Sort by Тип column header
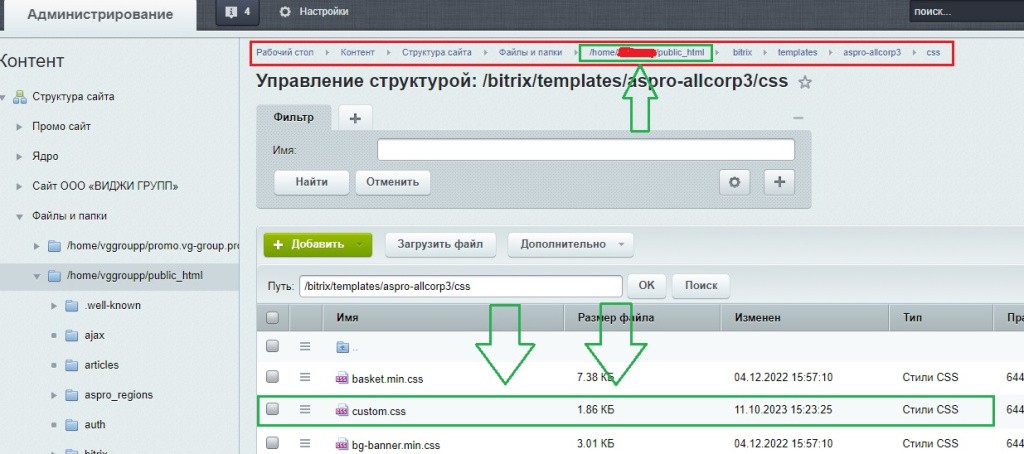 pyautogui.click(x=912, y=318)
